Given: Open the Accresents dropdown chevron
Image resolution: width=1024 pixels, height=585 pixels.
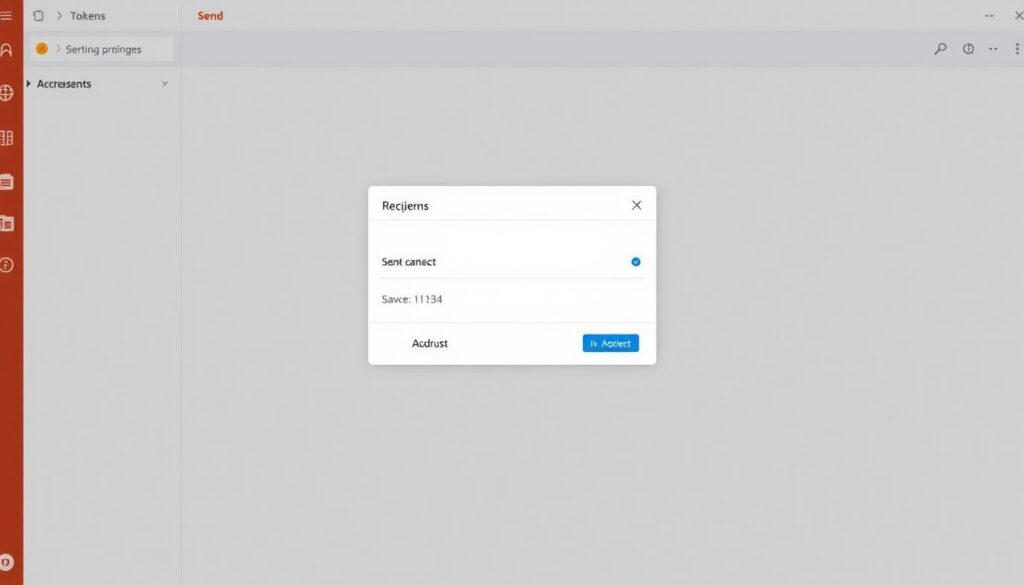Looking at the screenshot, I should pos(165,84).
